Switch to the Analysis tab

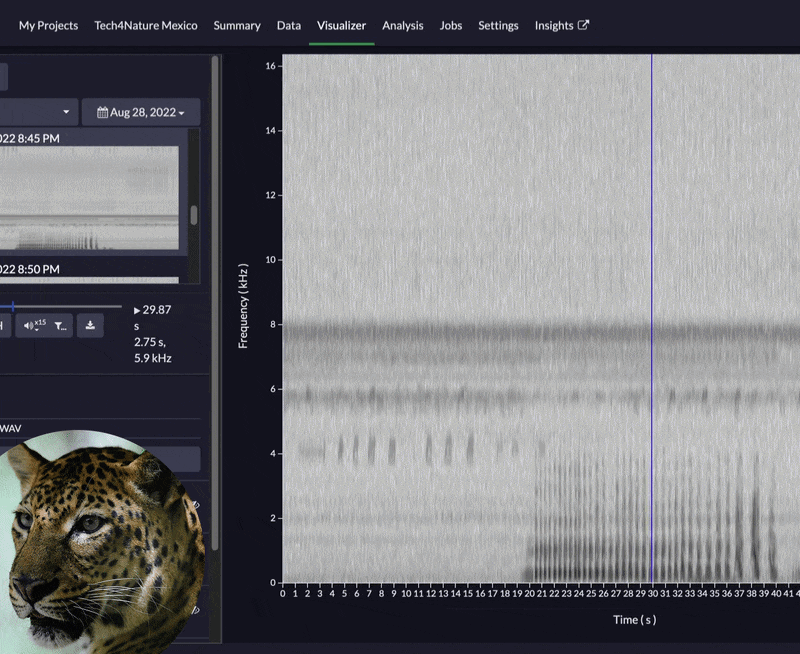click(x=402, y=25)
